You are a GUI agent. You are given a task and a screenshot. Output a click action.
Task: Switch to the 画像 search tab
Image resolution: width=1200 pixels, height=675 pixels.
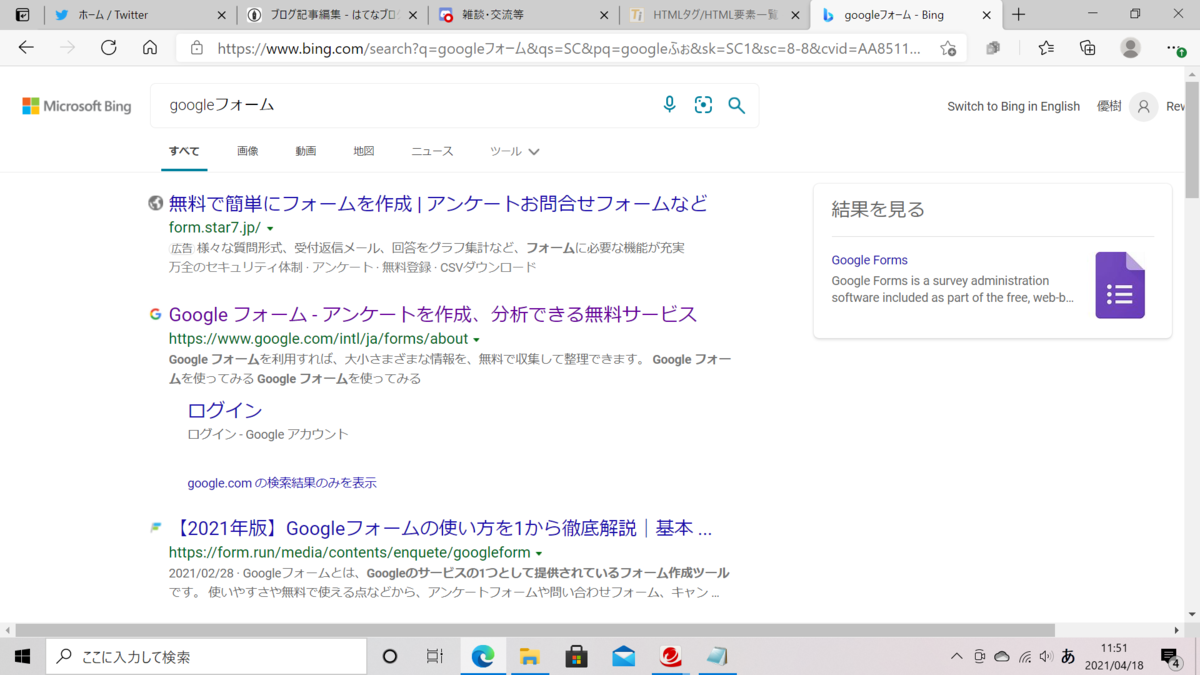247,150
